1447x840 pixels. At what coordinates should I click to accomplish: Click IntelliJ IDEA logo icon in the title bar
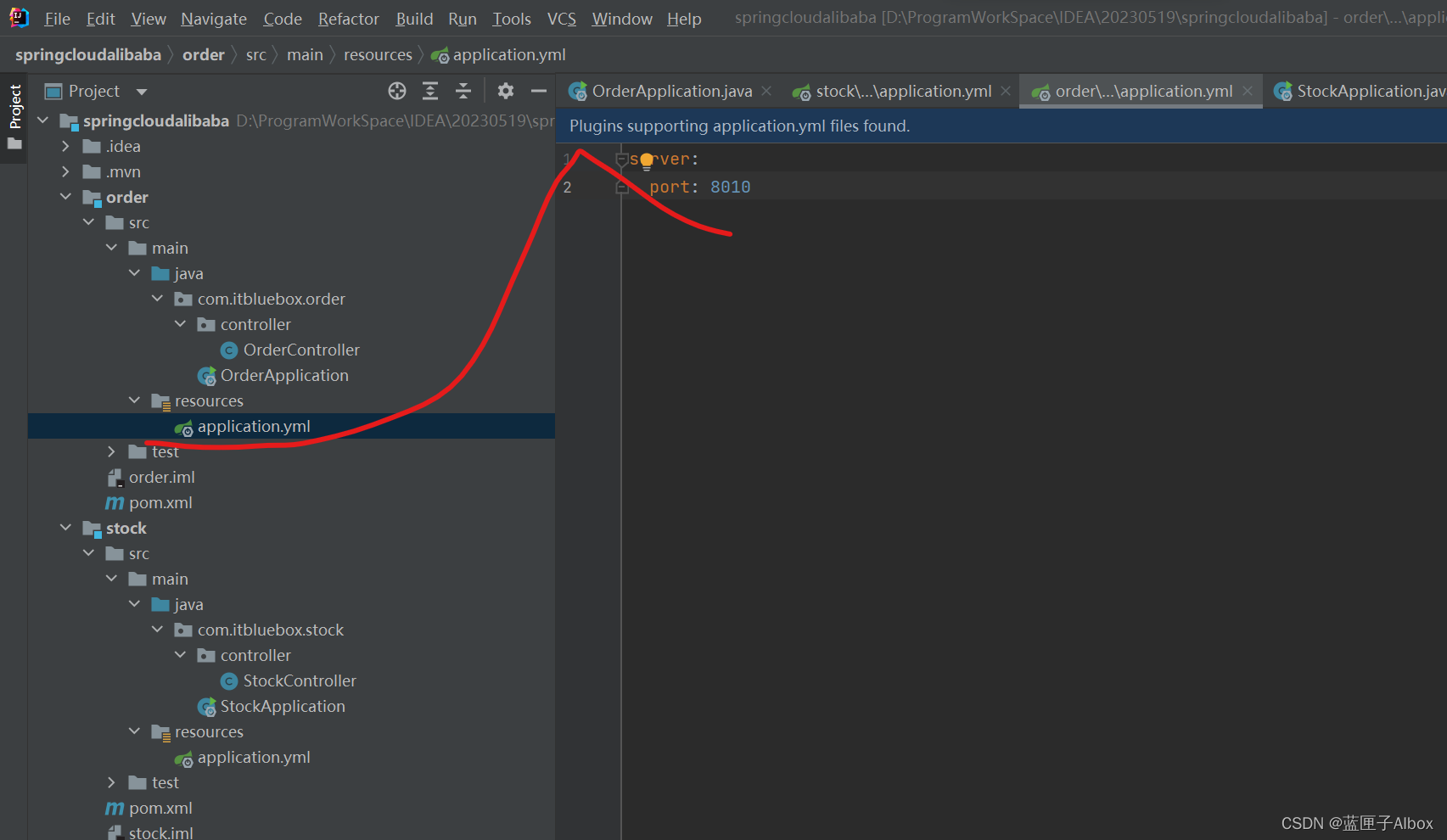19,17
